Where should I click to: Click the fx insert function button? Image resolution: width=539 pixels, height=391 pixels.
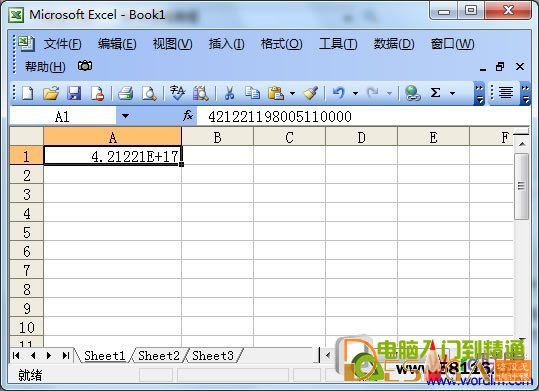(188, 116)
